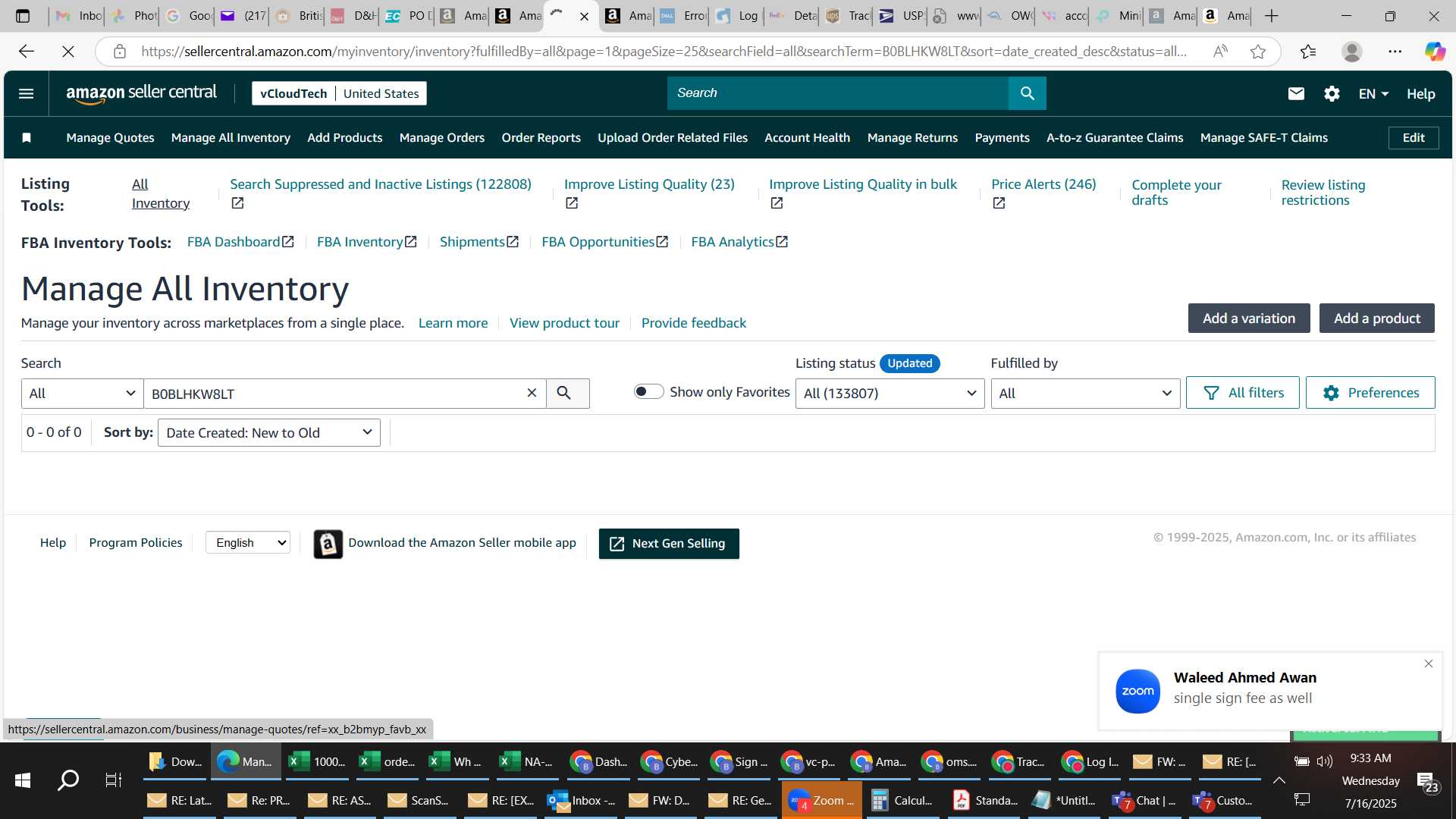The height and width of the screenshot is (819, 1456).
Task: Click Help link in header
Action: click(x=1420, y=94)
